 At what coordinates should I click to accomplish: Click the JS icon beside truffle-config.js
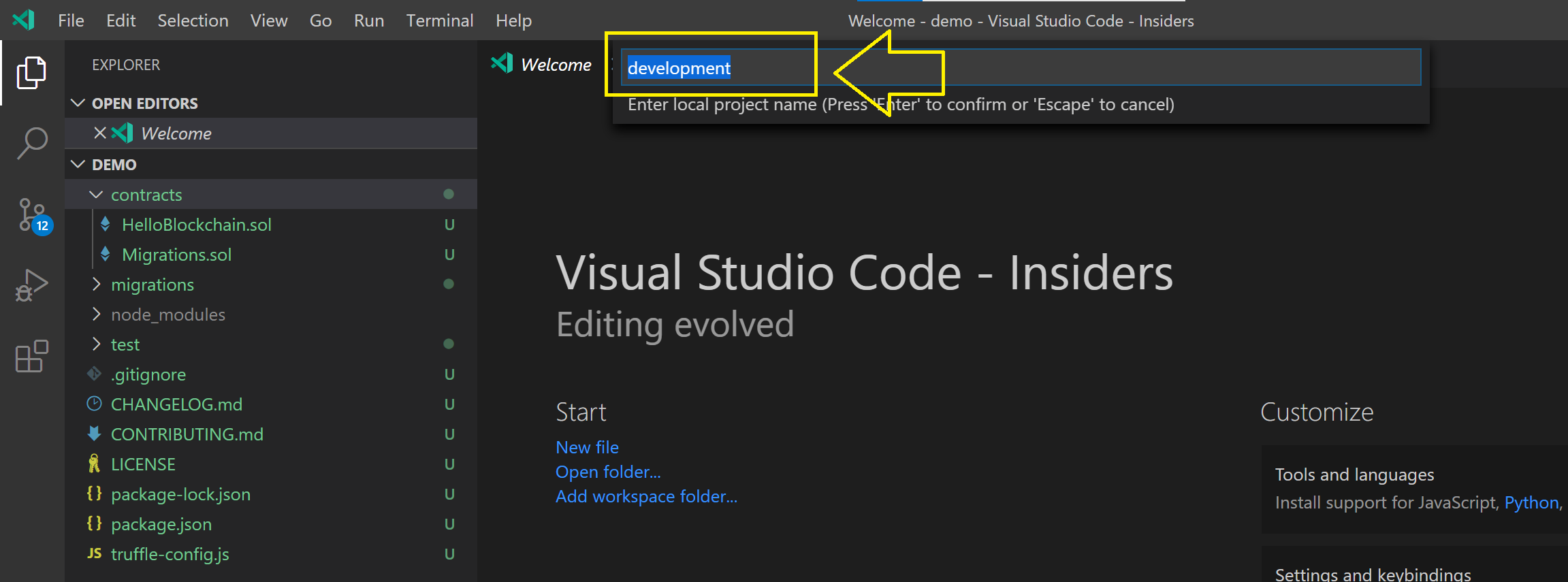click(x=94, y=553)
